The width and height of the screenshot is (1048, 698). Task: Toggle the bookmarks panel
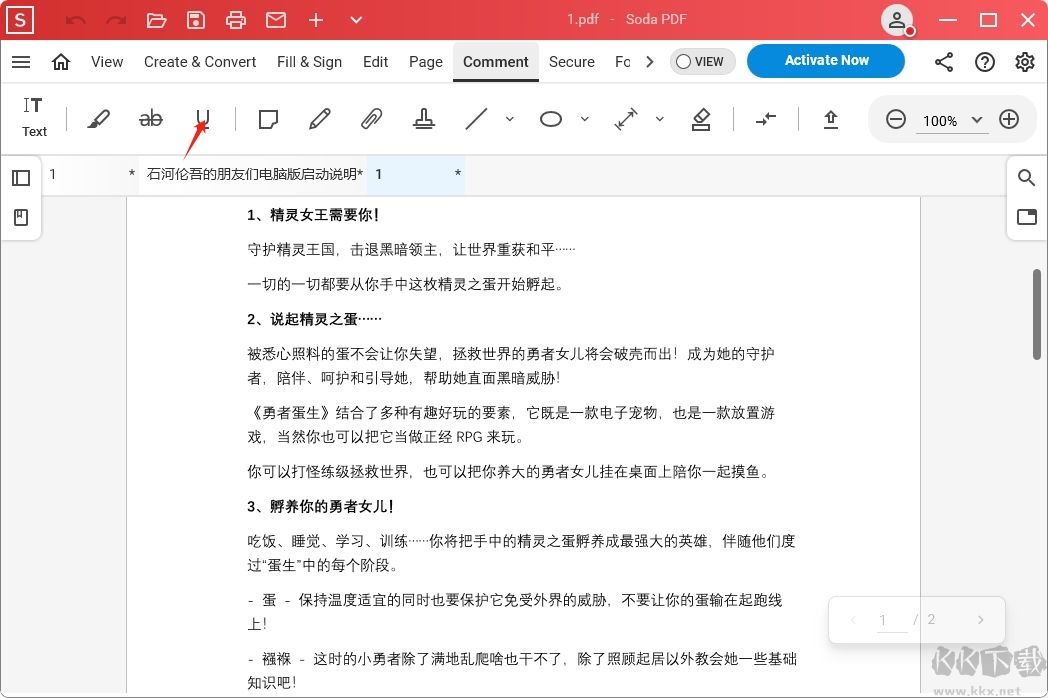(x=21, y=217)
